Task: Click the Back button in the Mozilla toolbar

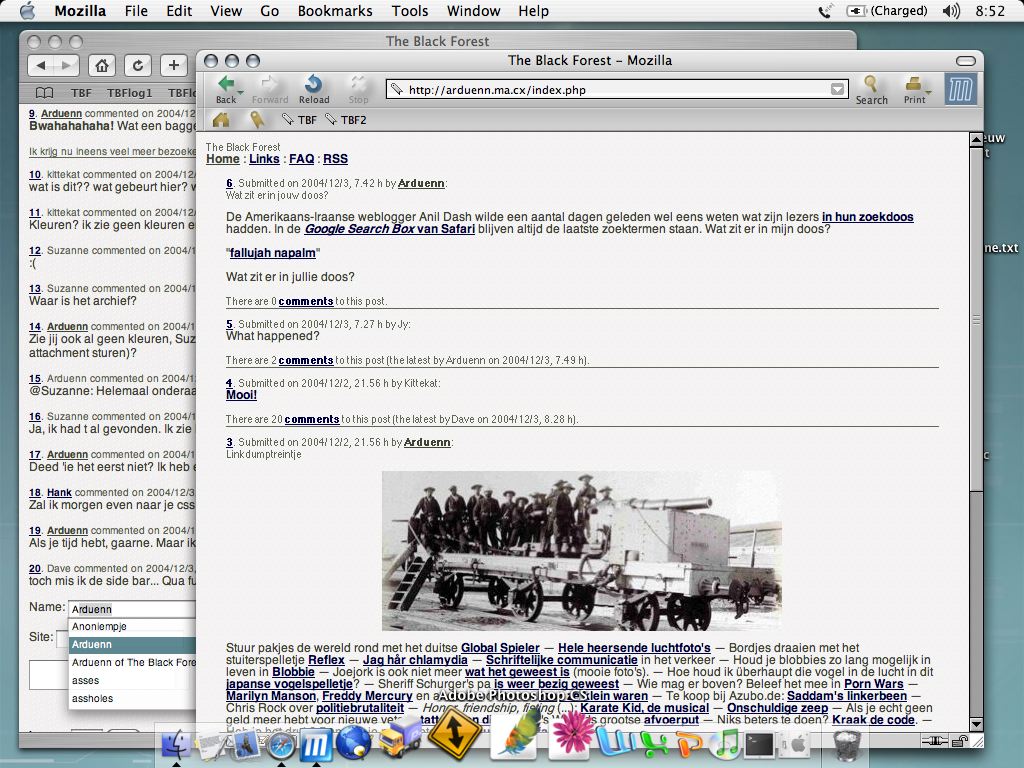Action: [x=225, y=89]
